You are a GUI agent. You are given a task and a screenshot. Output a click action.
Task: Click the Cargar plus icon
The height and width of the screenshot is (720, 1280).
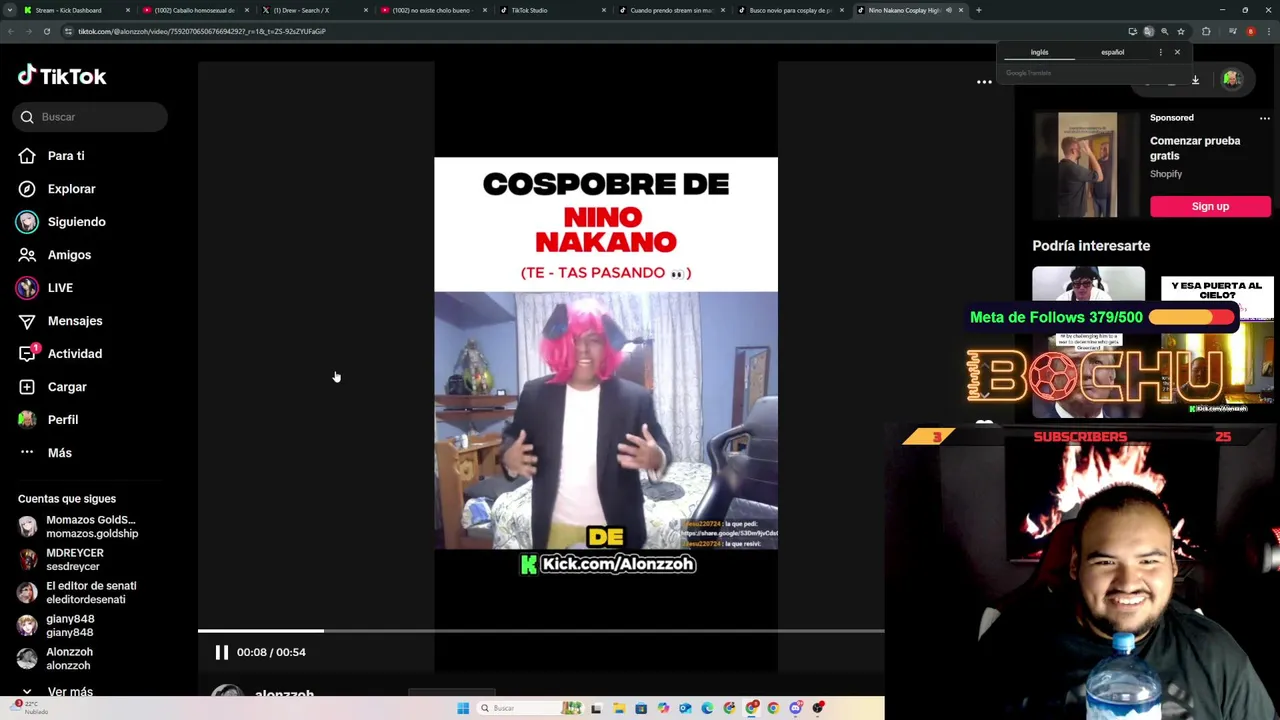(x=27, y=387)
